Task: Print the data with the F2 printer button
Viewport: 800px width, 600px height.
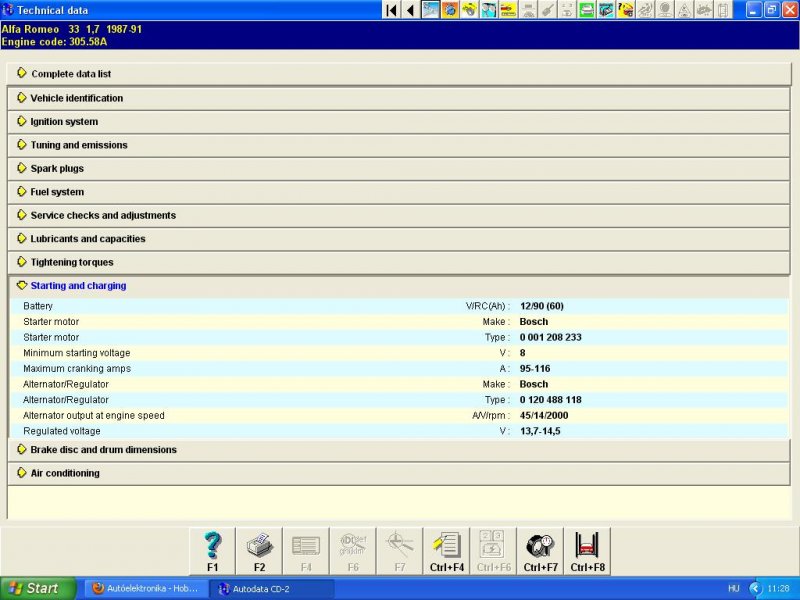Action: (259, 552)
